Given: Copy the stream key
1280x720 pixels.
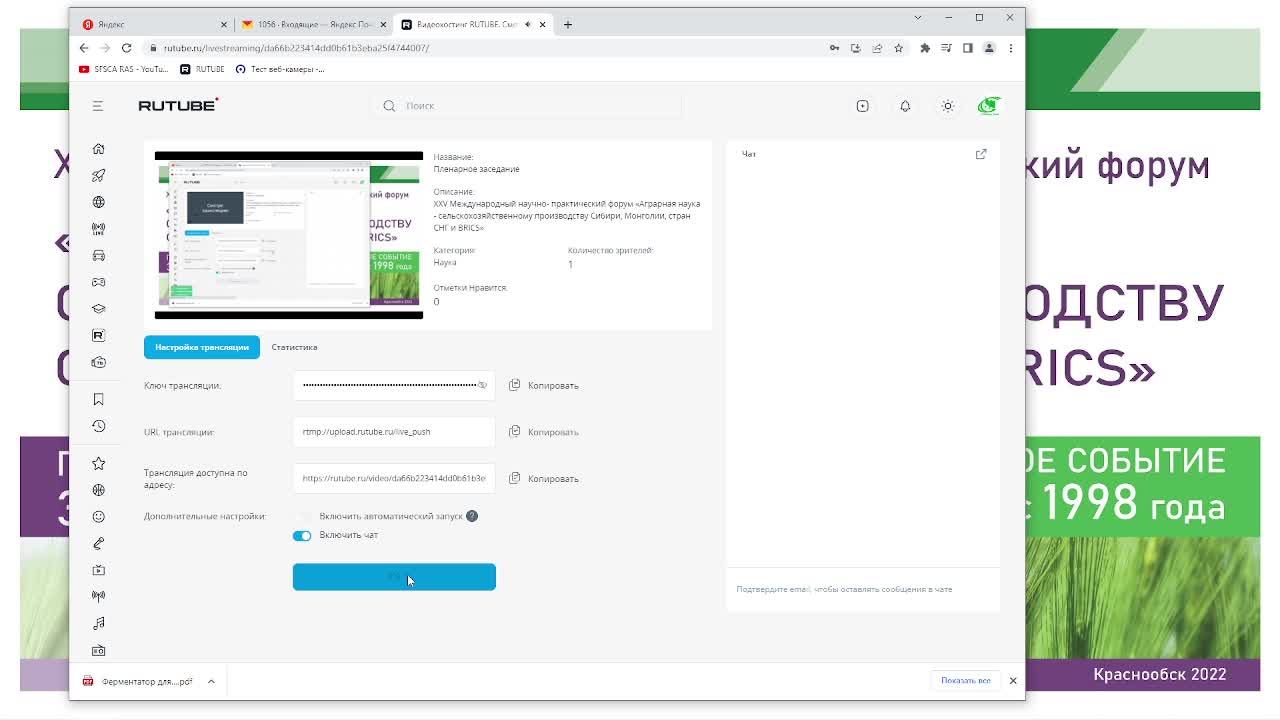Looking at the screenshot, I should [544, 385].
